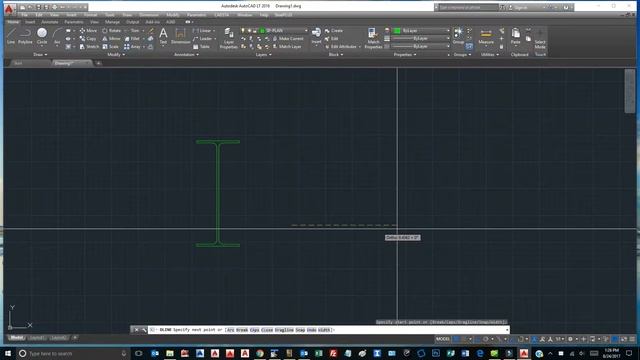Open the Annotate ribbon tab
Image resolution: width=640 pixels, height=360 pixels.
[50, 22]
